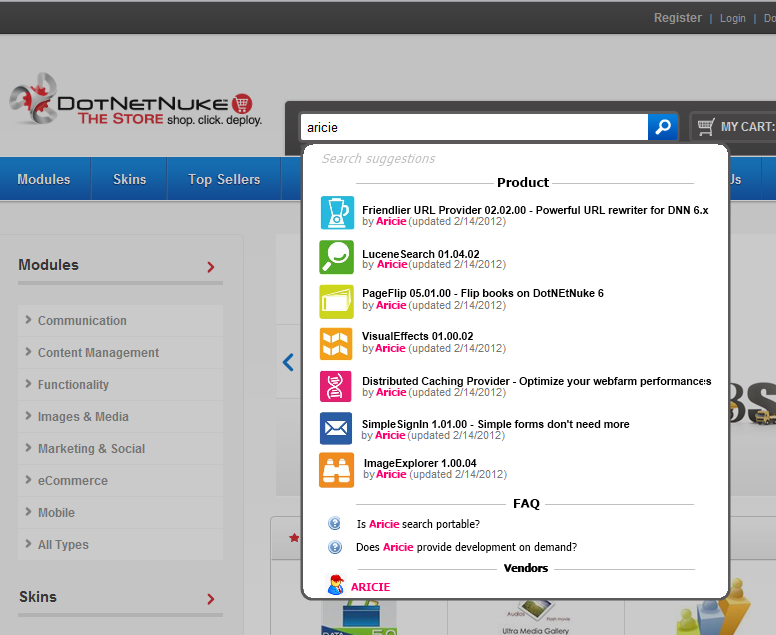This screenshot has height=635, width=776.
Task: Click the PageFlip yellow-green book icon
Action: click(x=337, y=301)
